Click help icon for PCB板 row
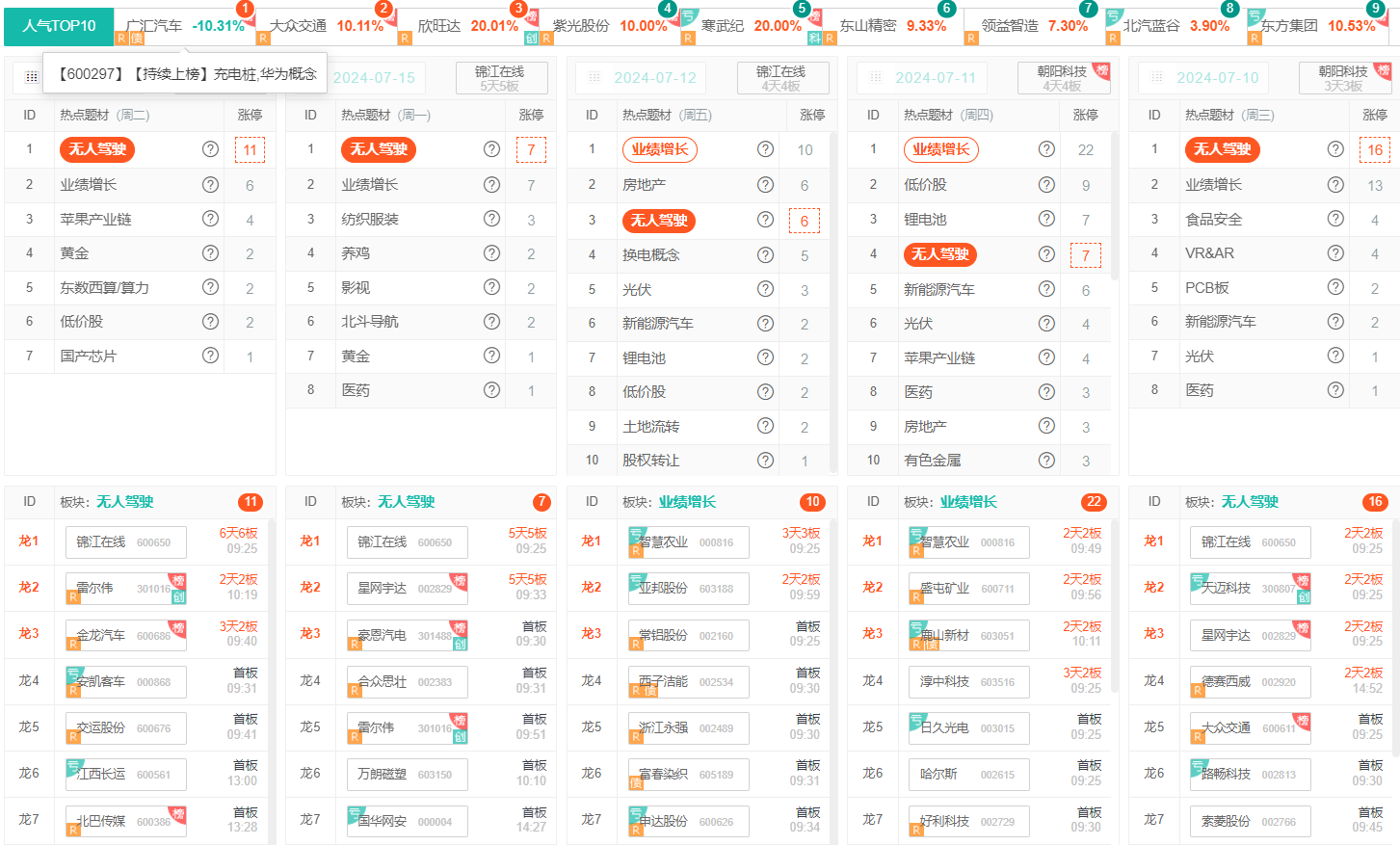1400x845 pixels. 1335,287
